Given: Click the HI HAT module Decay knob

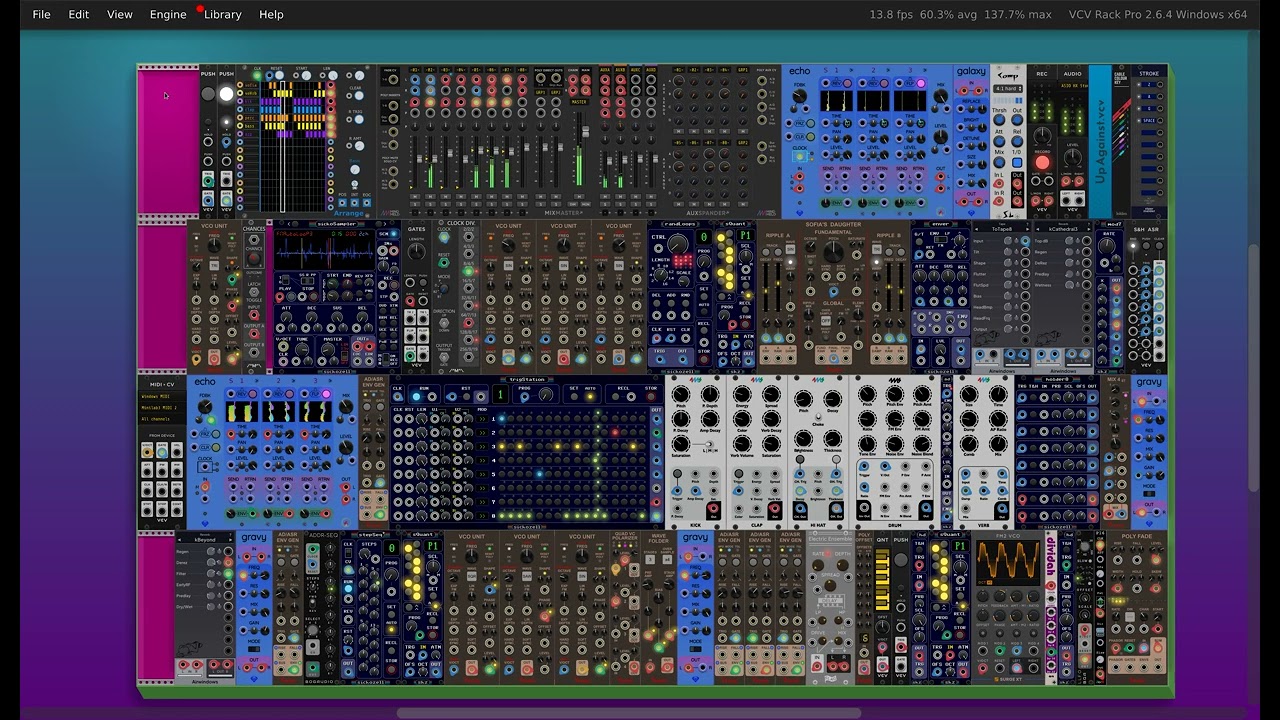Looking at the screenshot, I should (832, 399).
